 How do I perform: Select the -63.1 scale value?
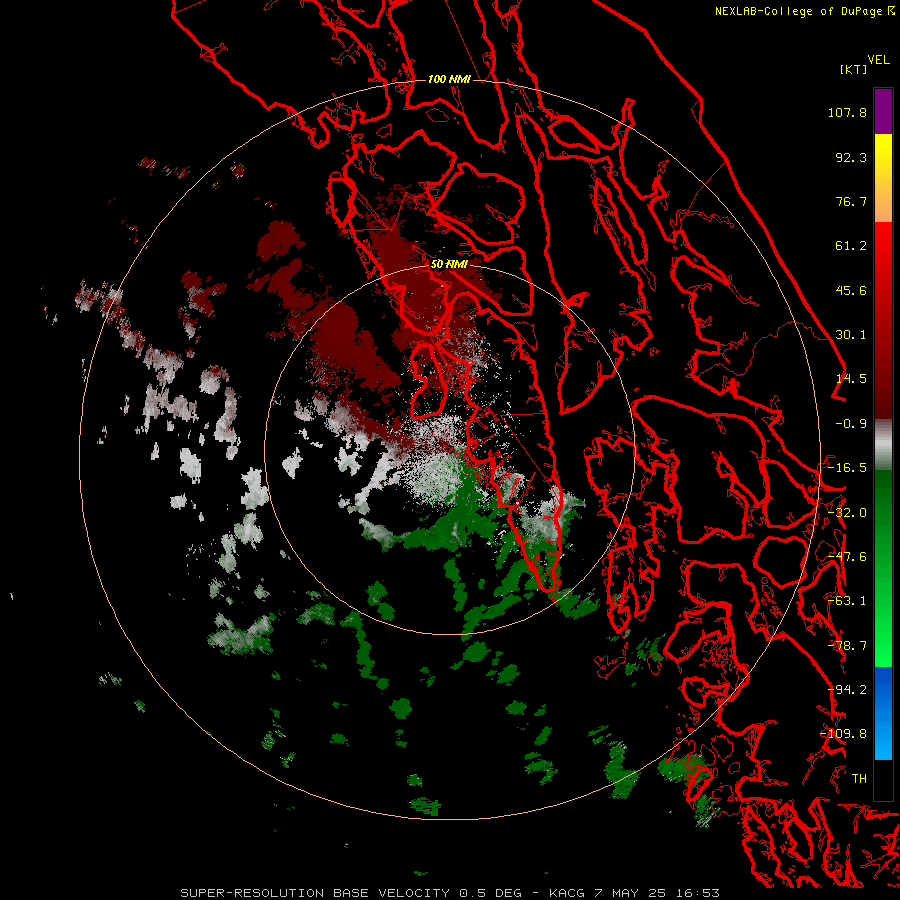point(847,601)
